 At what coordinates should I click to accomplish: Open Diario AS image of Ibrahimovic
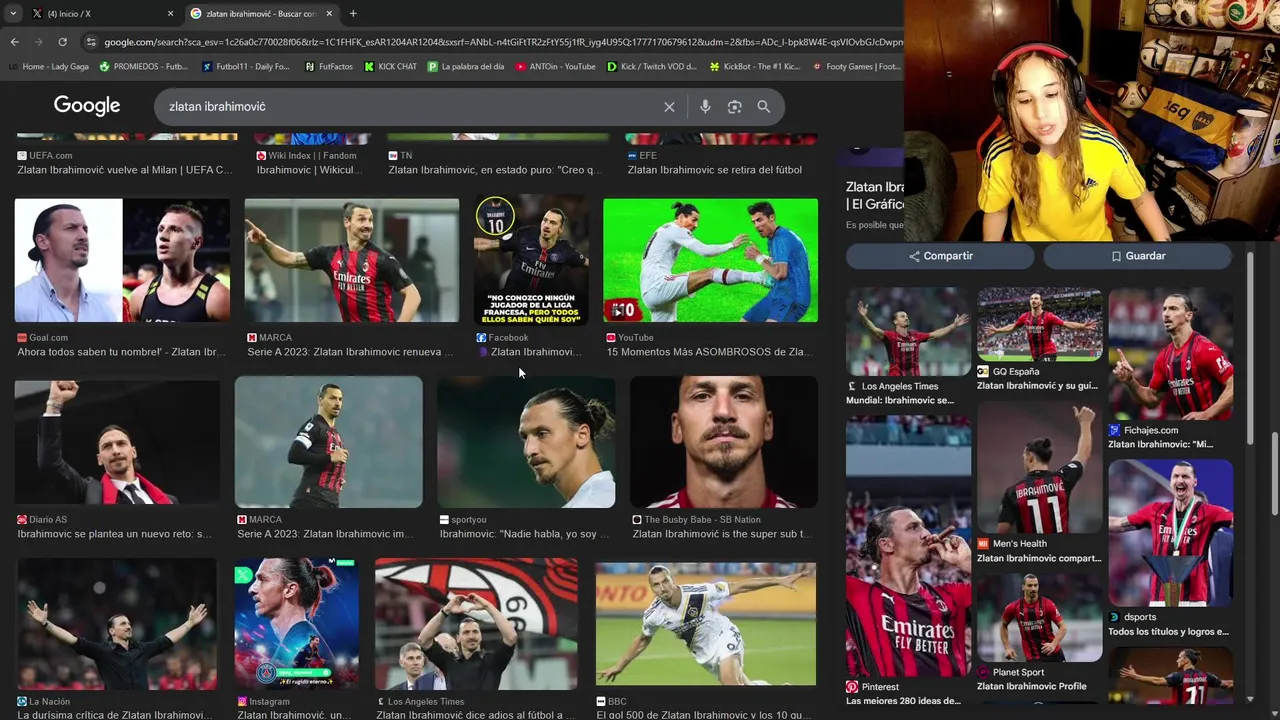click(x=117, y=442)
